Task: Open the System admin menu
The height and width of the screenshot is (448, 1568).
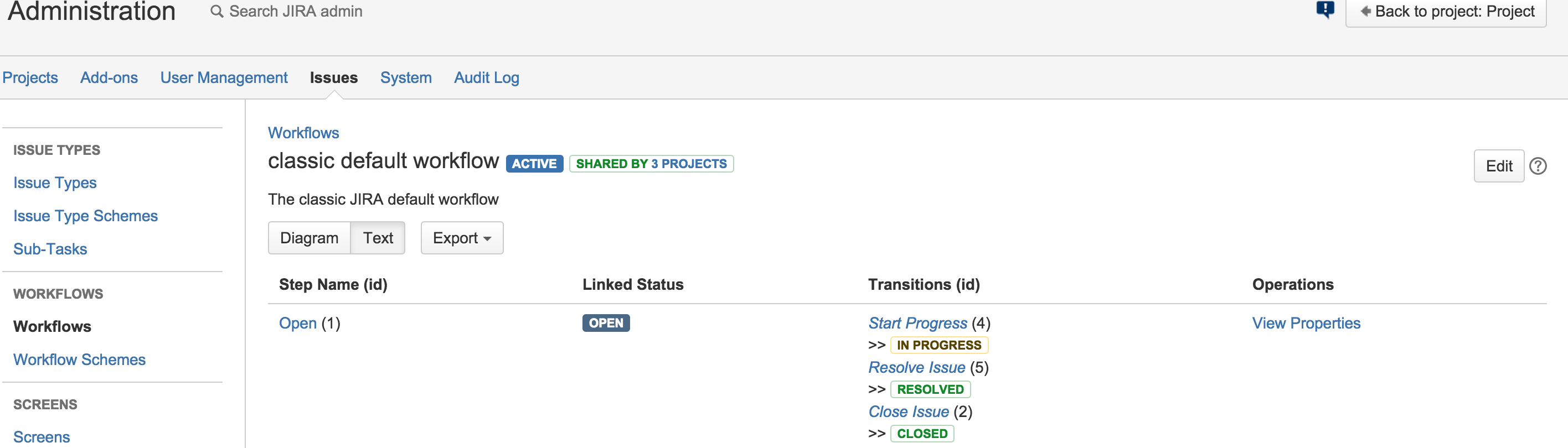Action: point(405,77)
